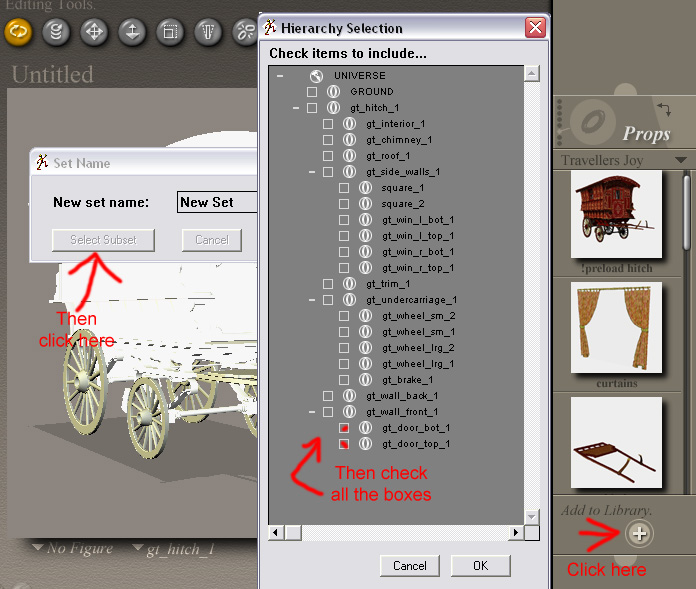Image resolution: width=696 pixels, height=589 pixels.
Task: Collapse the UNIVERSE tree node
Action: click(x=280, y=76)
